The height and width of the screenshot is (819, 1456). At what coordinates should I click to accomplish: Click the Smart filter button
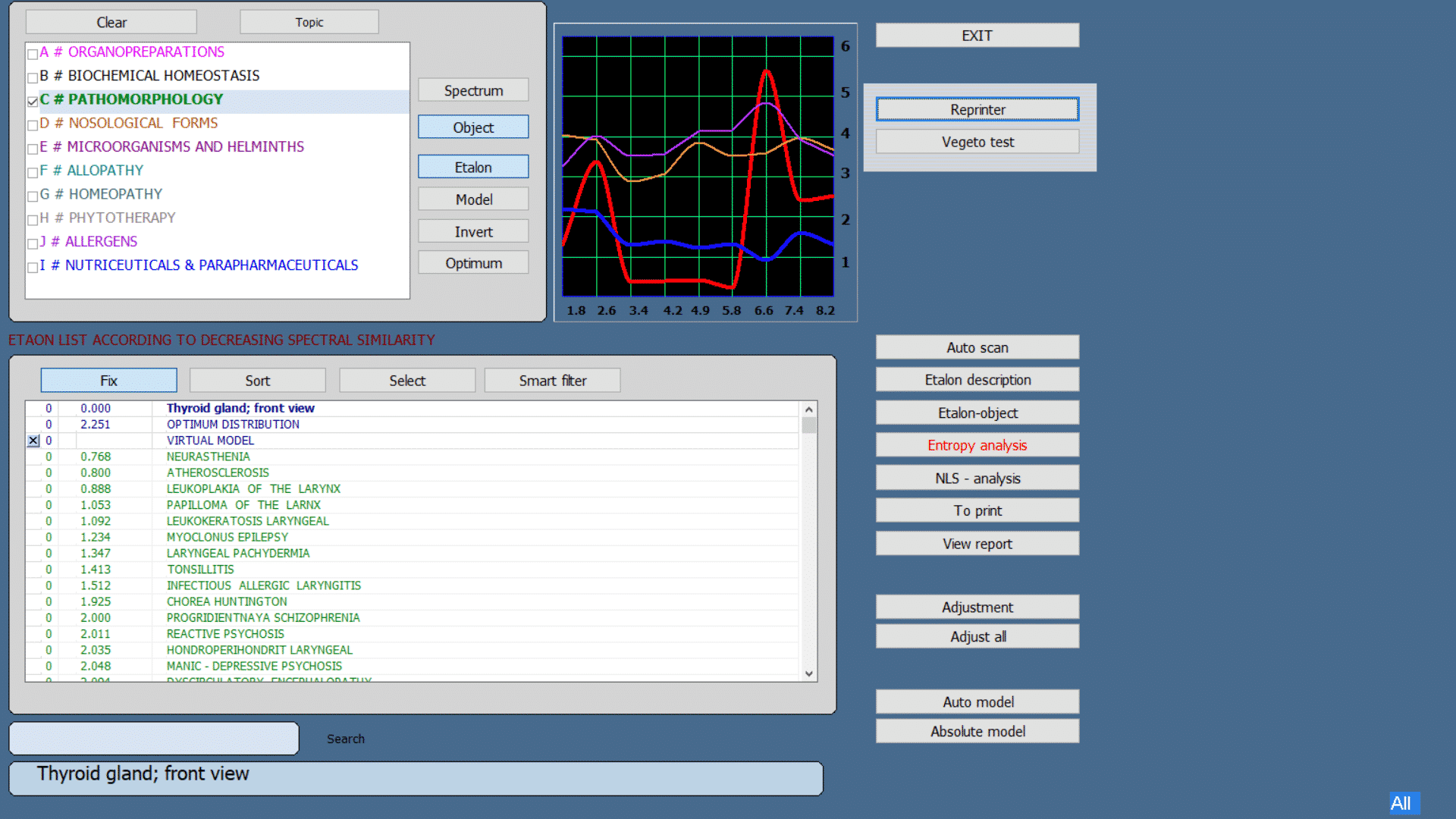click(552, 381)
